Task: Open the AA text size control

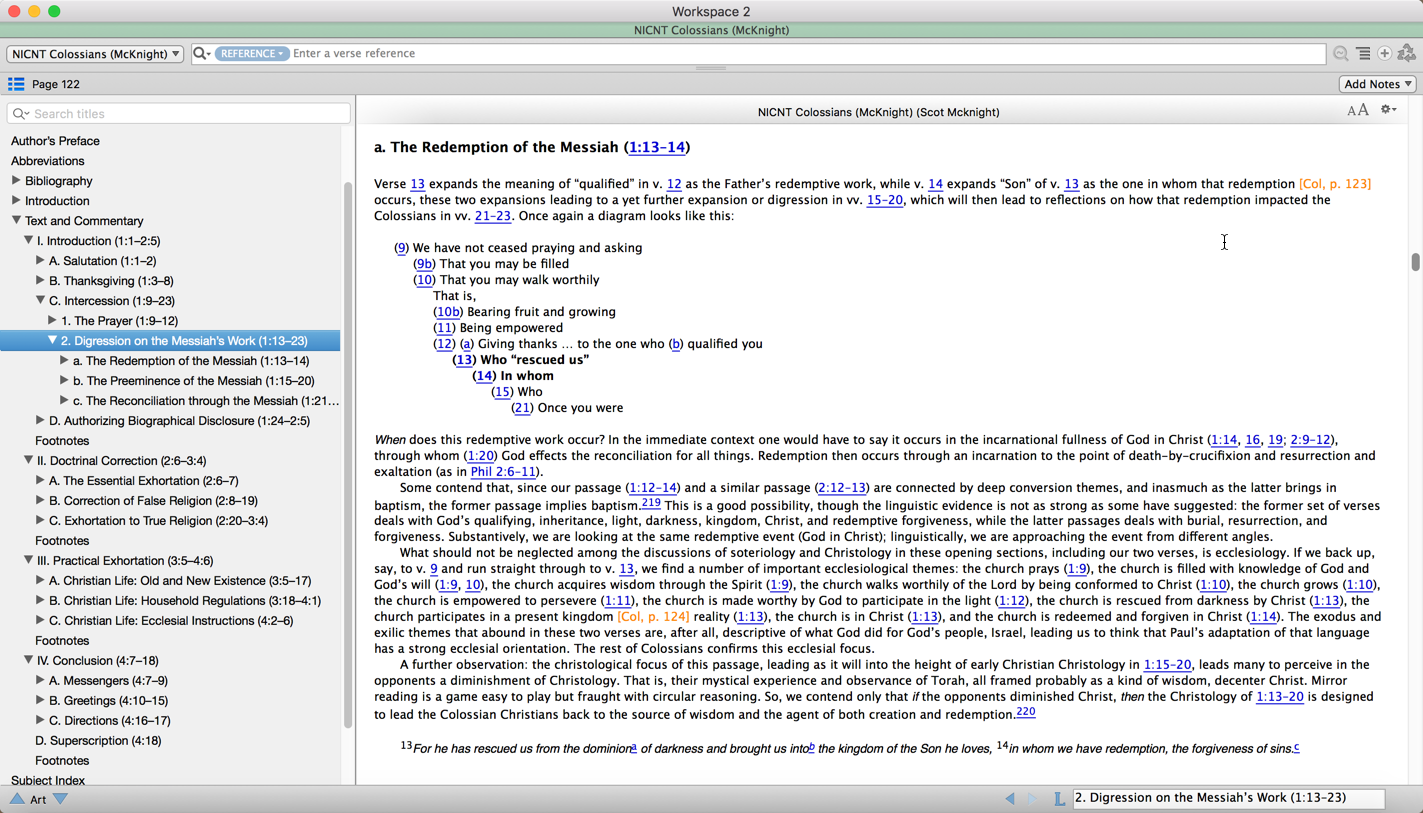Action: (1357, 111)
